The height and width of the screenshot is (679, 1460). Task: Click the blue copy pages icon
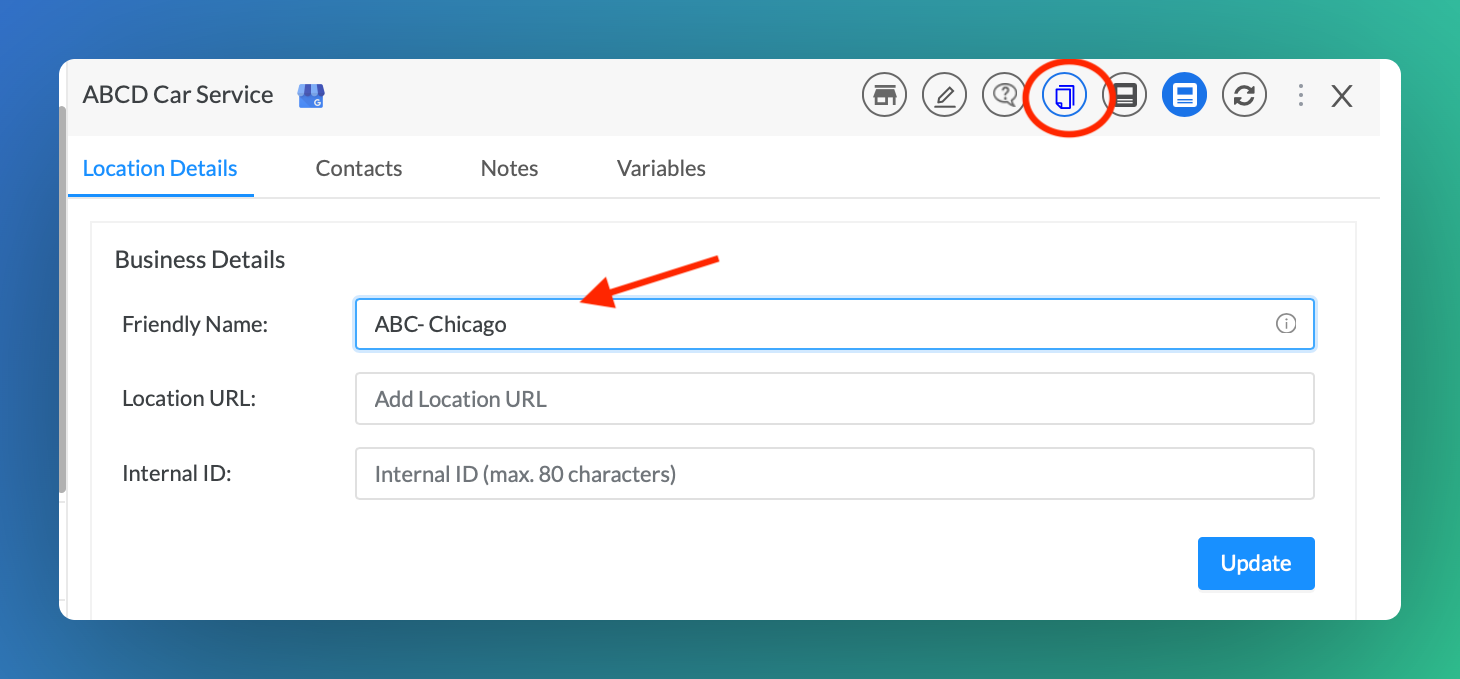coord(1065,96)
